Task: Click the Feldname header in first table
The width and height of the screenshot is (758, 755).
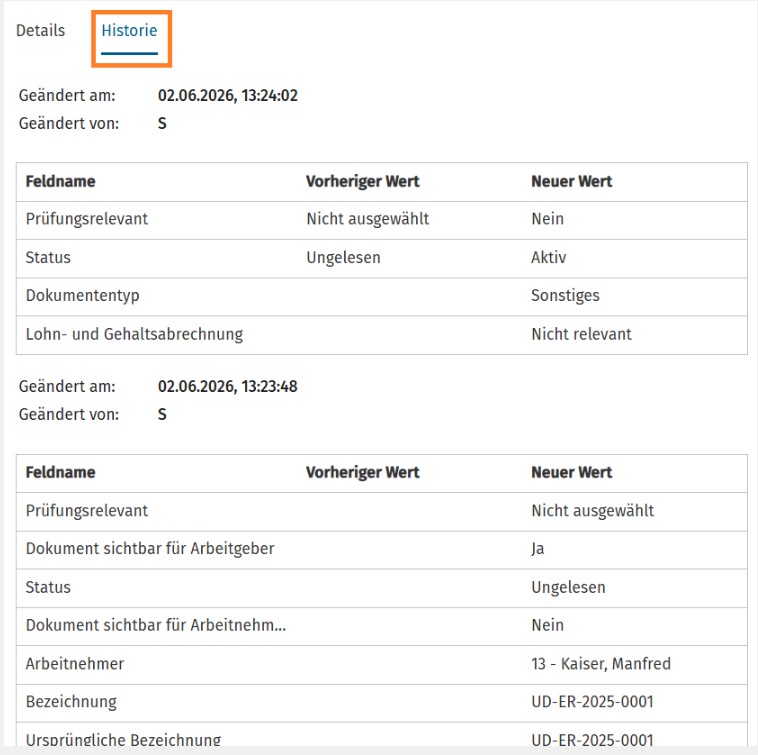Action: 60,181
